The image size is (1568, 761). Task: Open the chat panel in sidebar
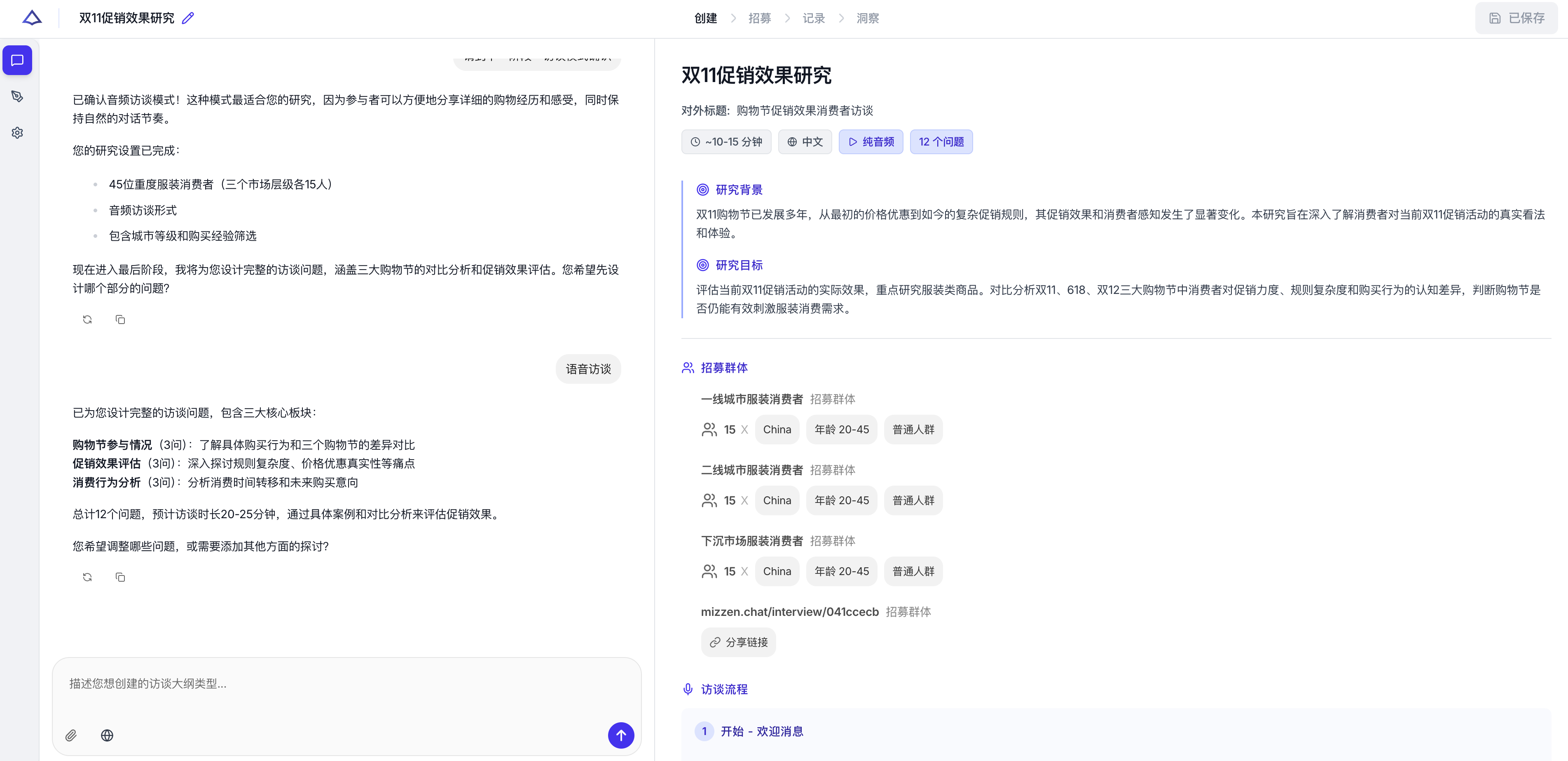point(17,60)
